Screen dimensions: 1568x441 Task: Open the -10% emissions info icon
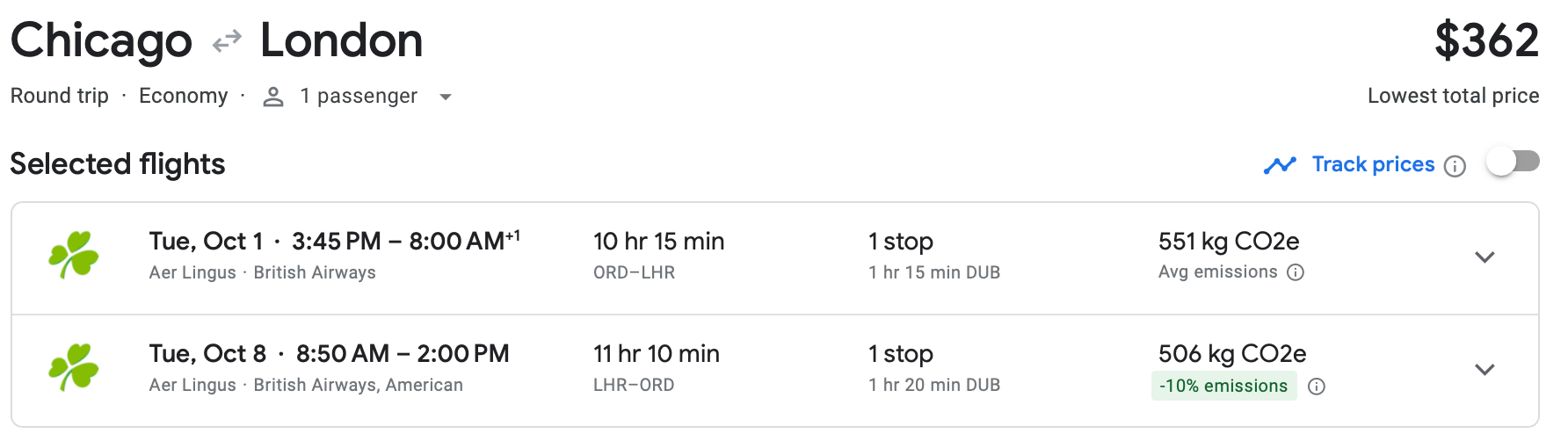1317,387
